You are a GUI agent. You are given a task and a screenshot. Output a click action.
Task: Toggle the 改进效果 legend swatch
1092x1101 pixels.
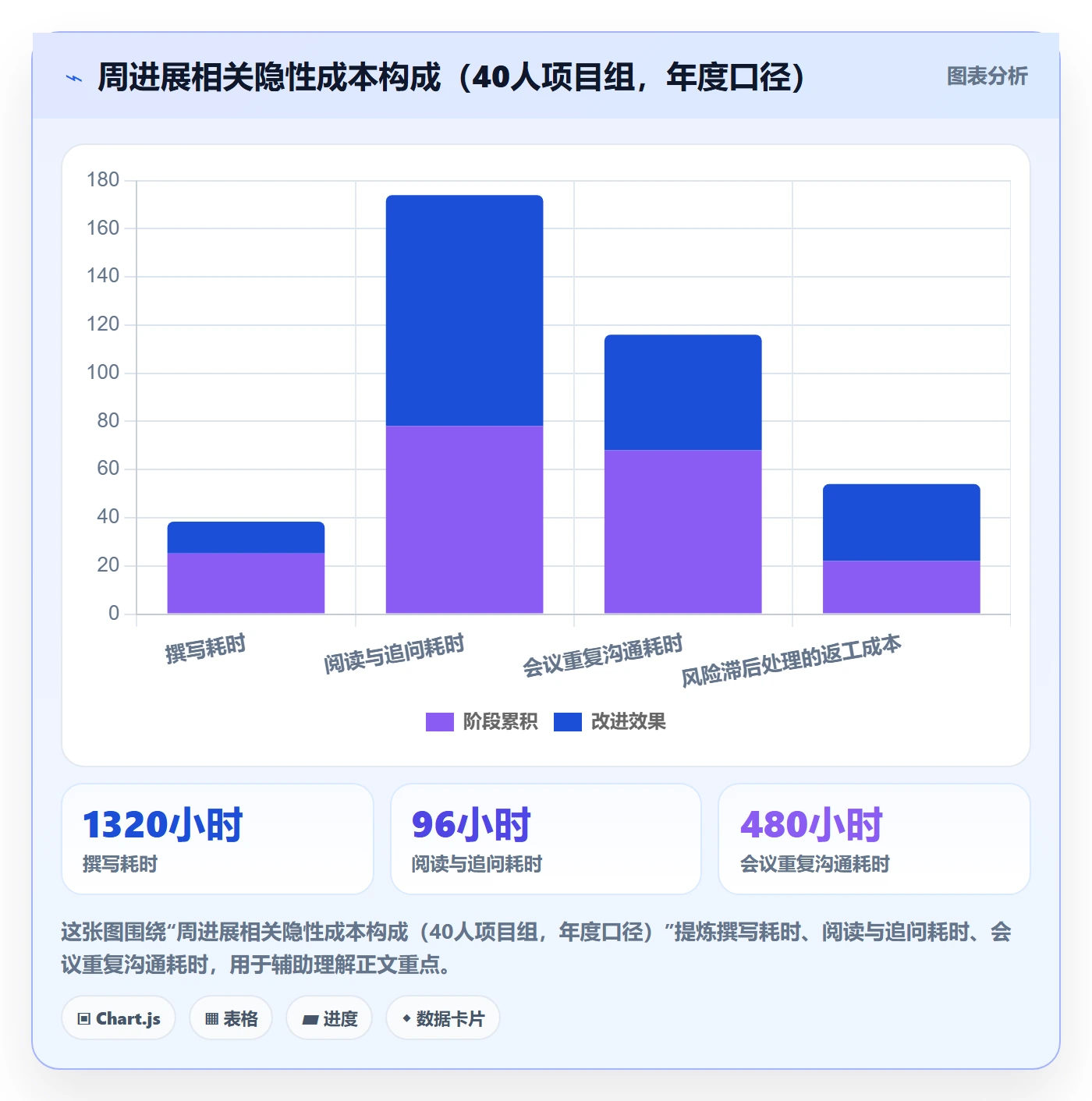click(567, 722)
